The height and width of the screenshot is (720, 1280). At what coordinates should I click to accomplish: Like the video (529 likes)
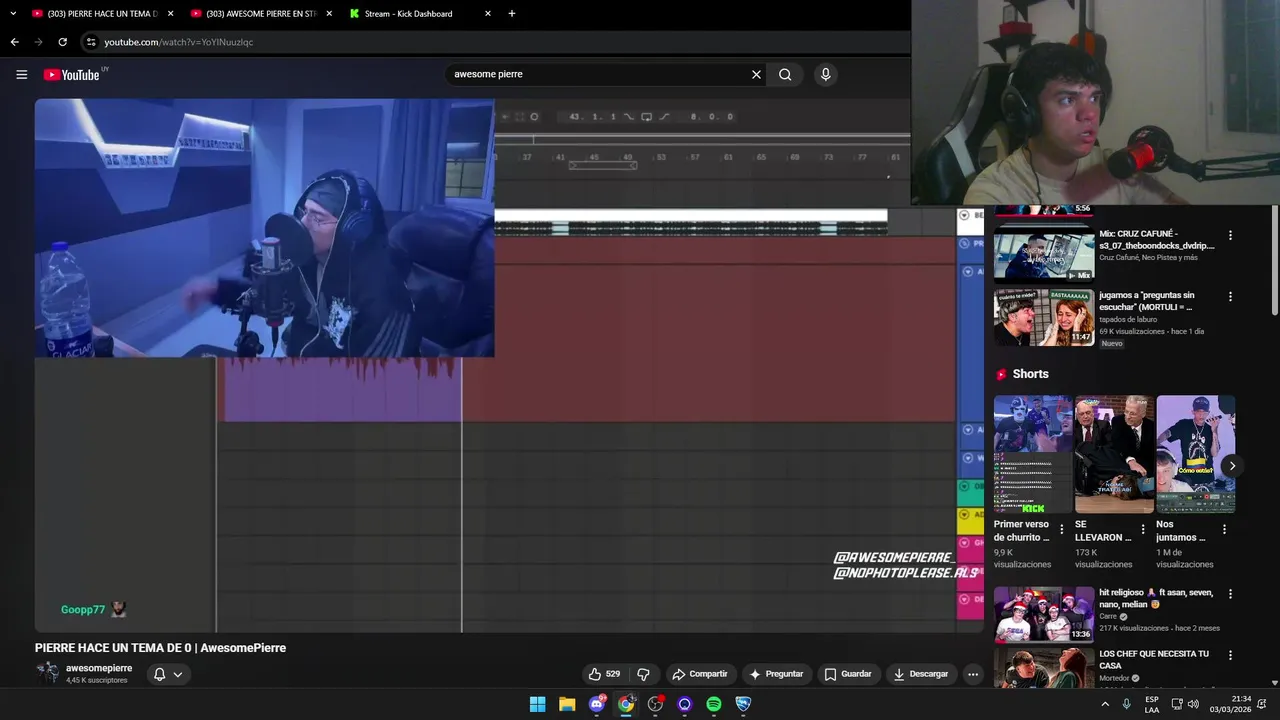pyautogui.click(x=604, y=674)
